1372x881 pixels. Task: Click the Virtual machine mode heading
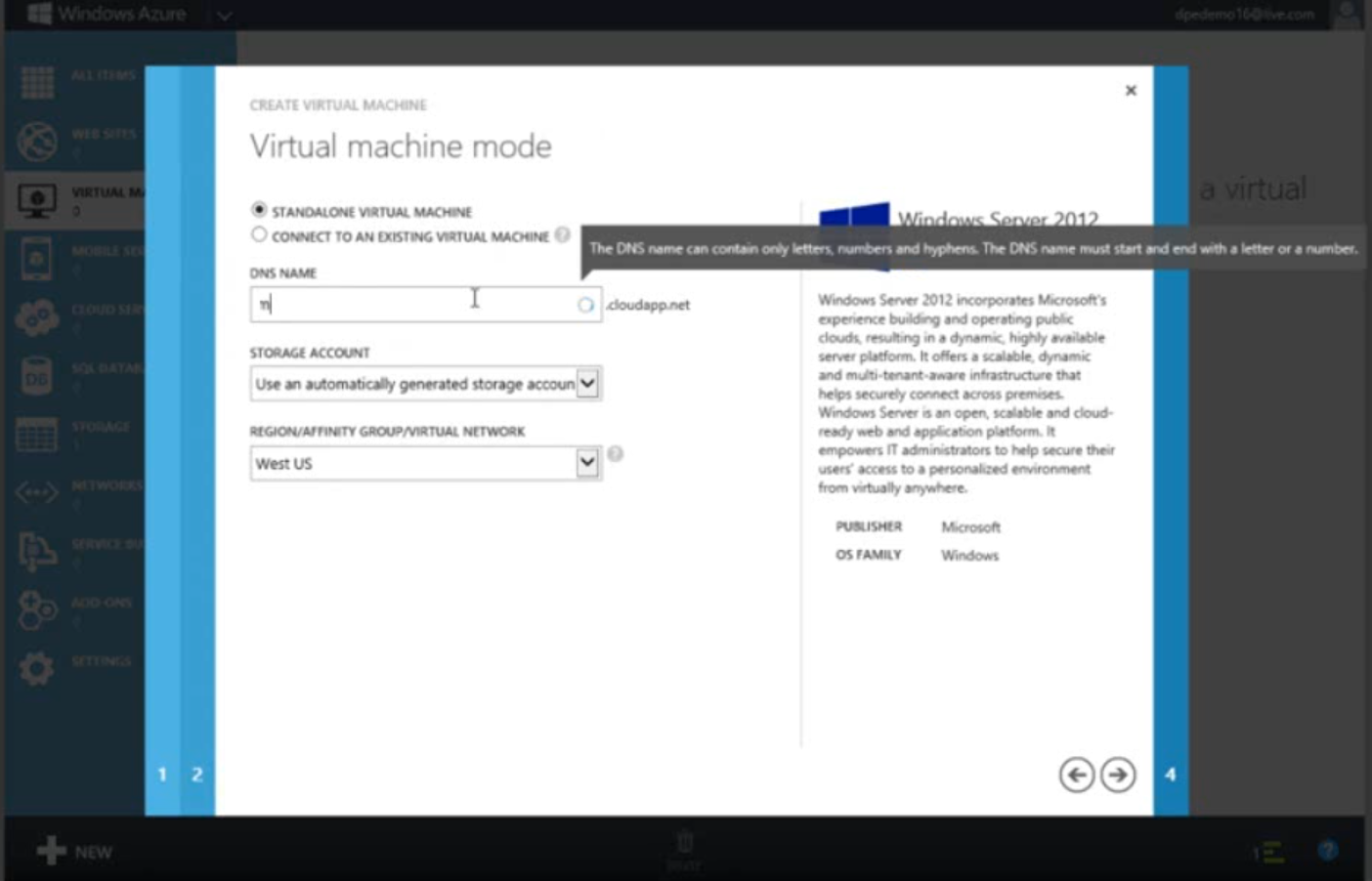[x=401, y=147]
